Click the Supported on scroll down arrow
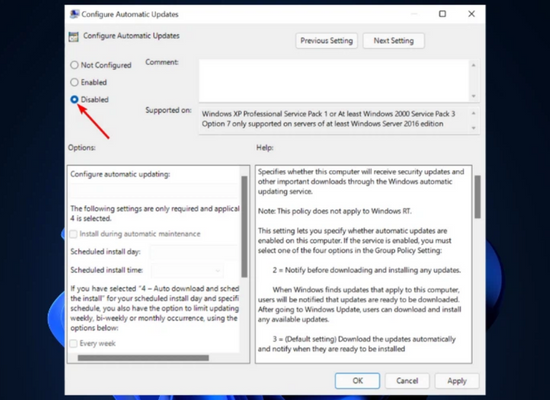Screen dimensions: 550x400 click(474, 128)
